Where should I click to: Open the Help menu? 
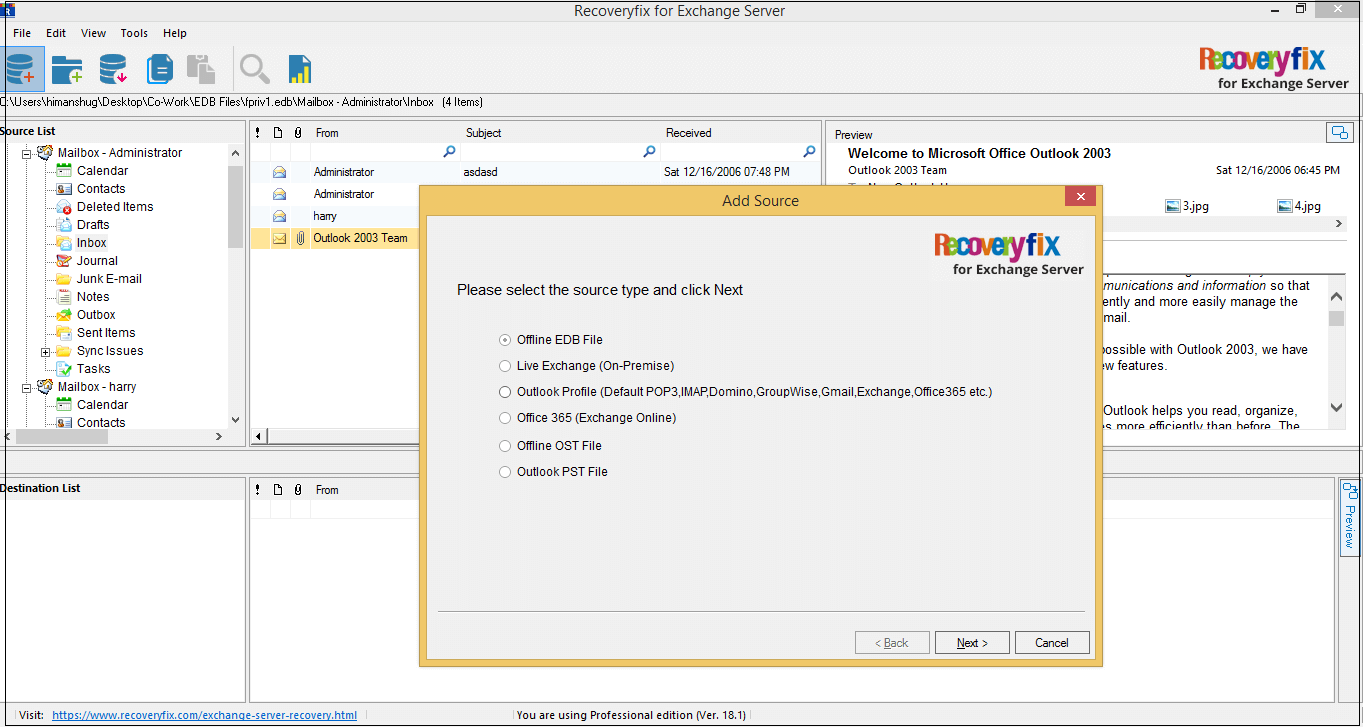(175, 33)
